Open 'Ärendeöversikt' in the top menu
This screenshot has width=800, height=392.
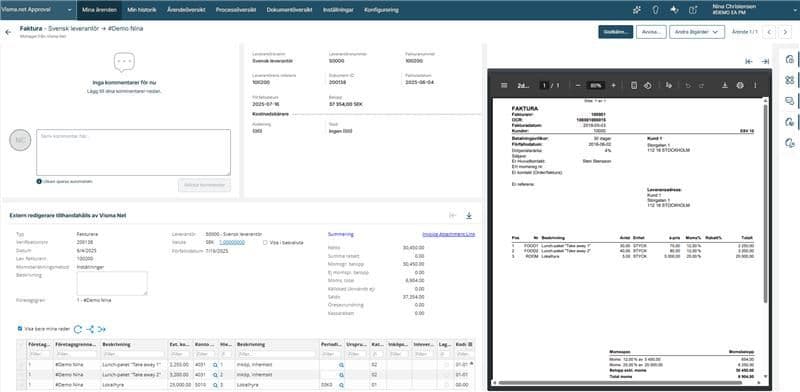(x=187, y=10)
